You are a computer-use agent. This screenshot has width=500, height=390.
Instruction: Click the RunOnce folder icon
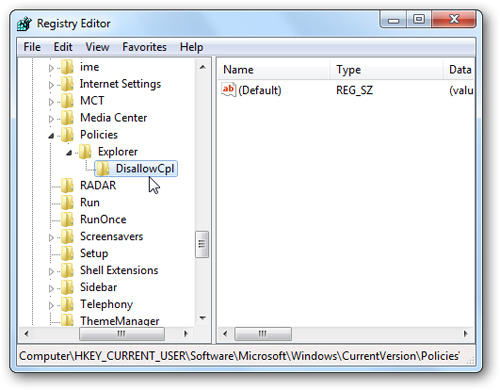(x=67, y=220)
